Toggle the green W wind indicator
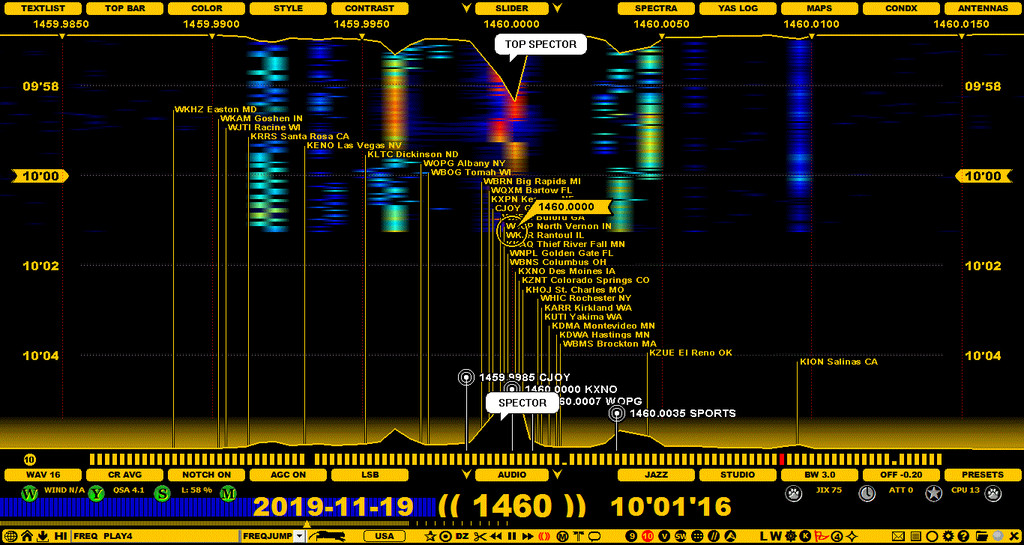 29,493
